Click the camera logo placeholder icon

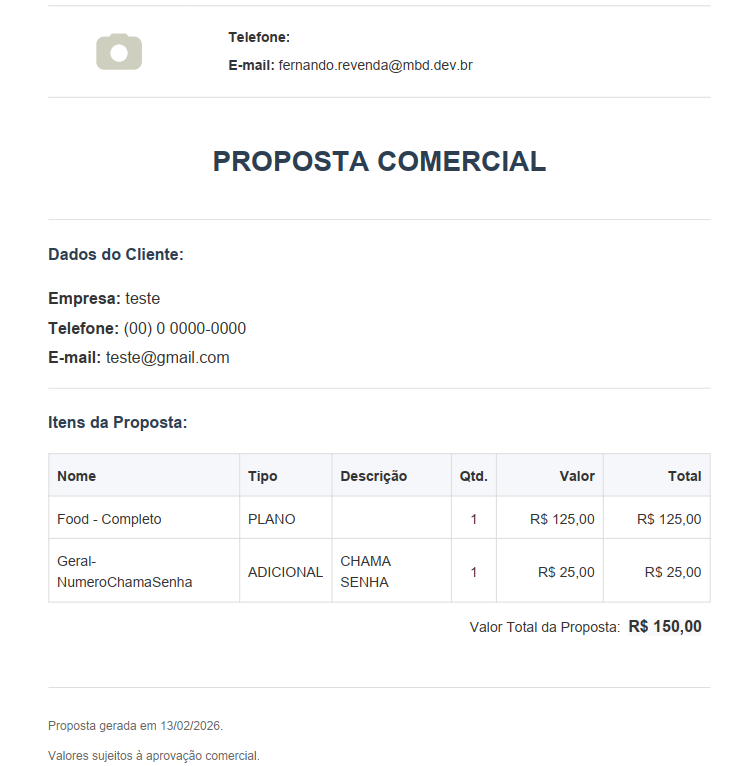point(119,52)
